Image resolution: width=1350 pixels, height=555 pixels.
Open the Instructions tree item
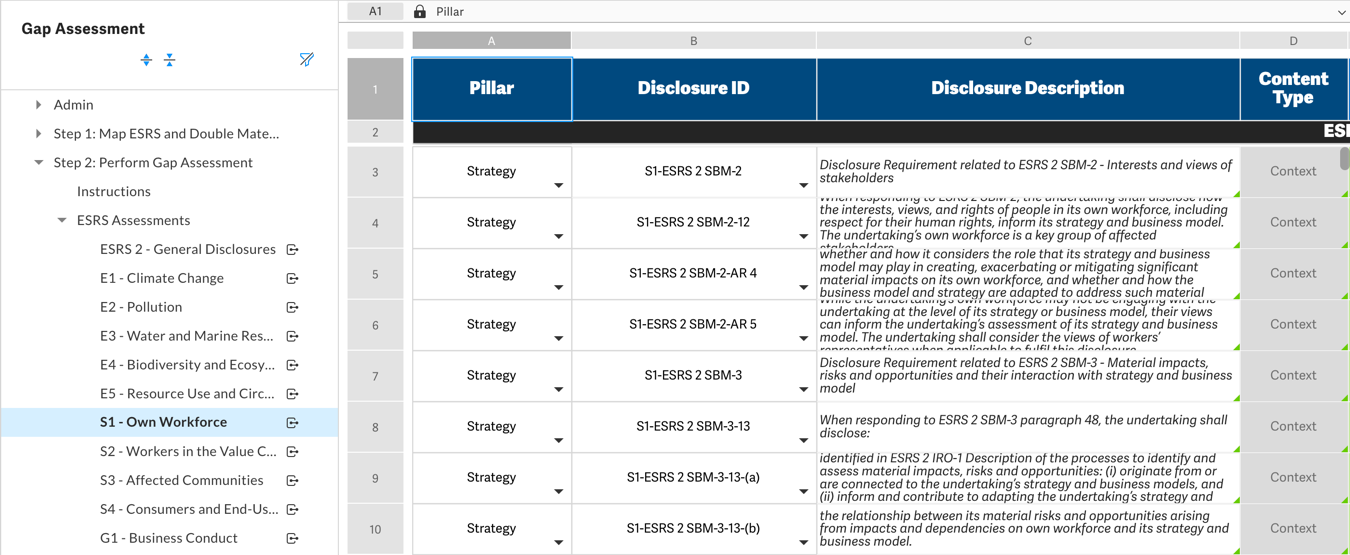pyautogui.click(x=114, y=191)
